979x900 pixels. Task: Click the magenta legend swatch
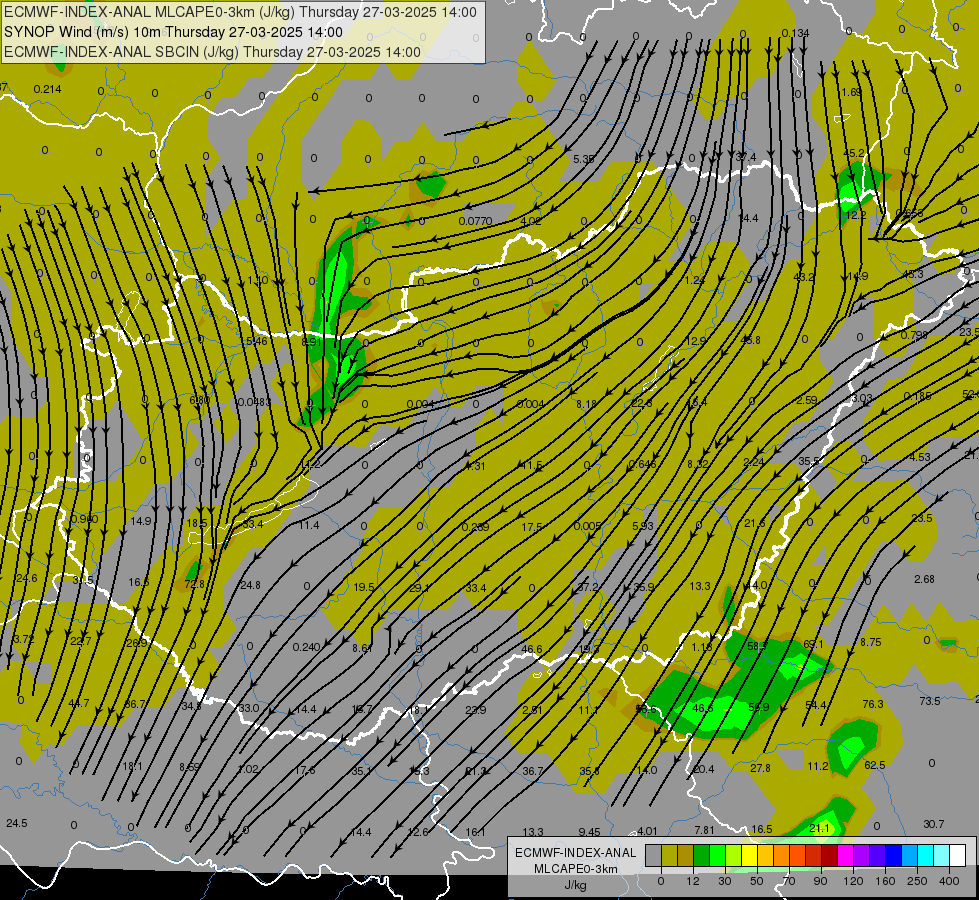(845, 855)
